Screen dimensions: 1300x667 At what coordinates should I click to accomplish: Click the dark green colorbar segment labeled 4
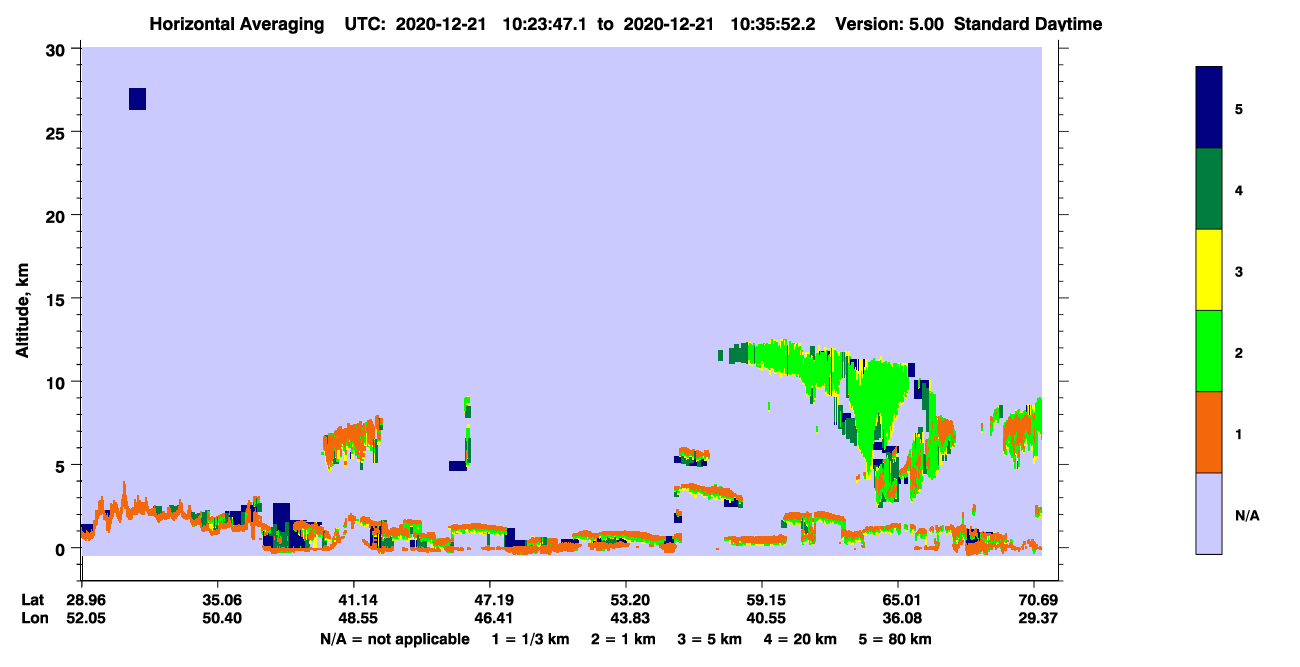tap(1209, 189)
